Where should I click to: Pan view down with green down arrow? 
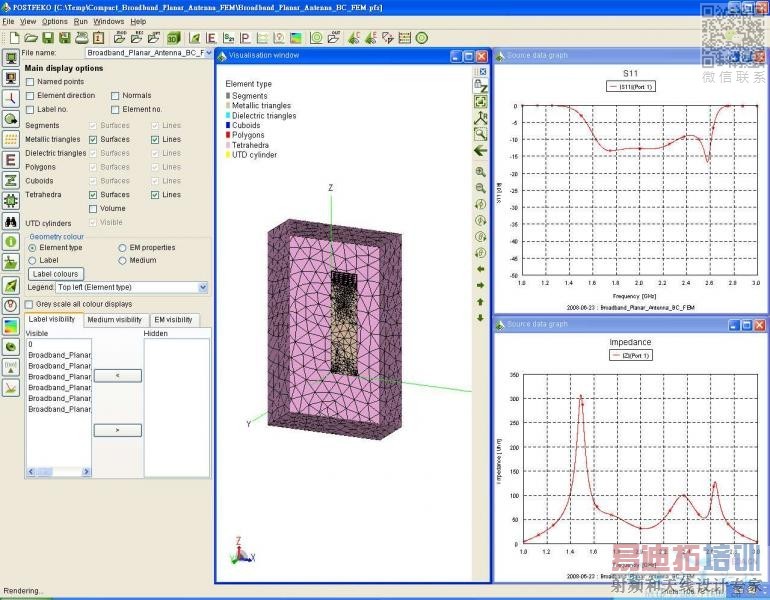(480, 318)
